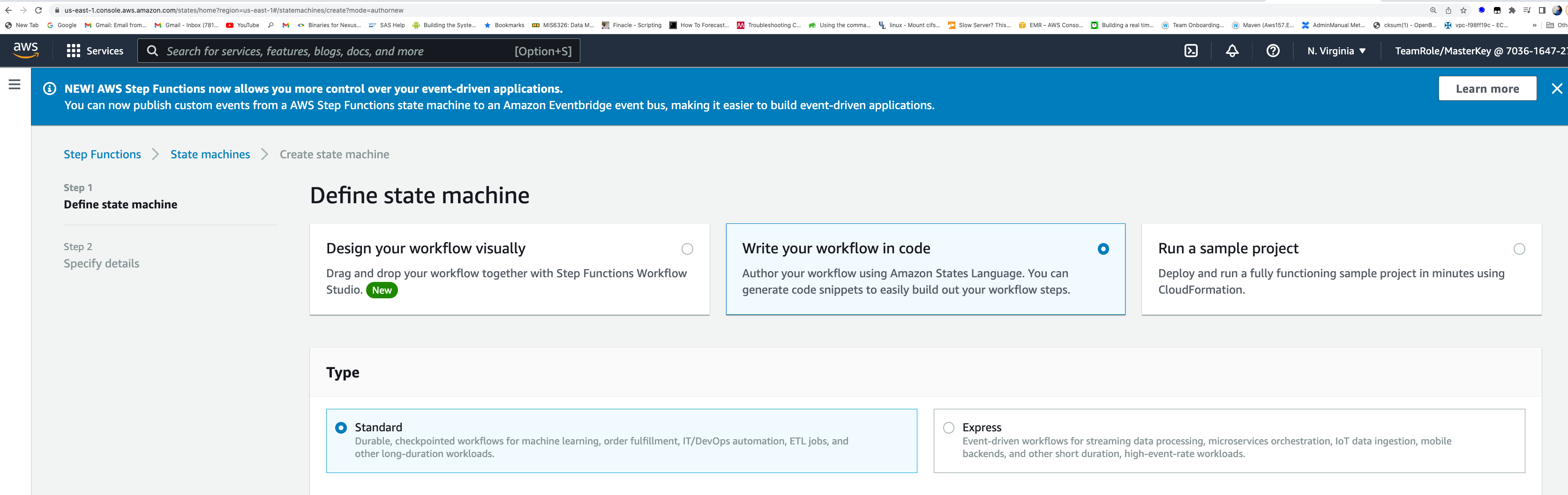The width and height of the screenshot is (1568, 495).
Task: Open the Building the Syste... Android bookmark
Action: (444, 26)
